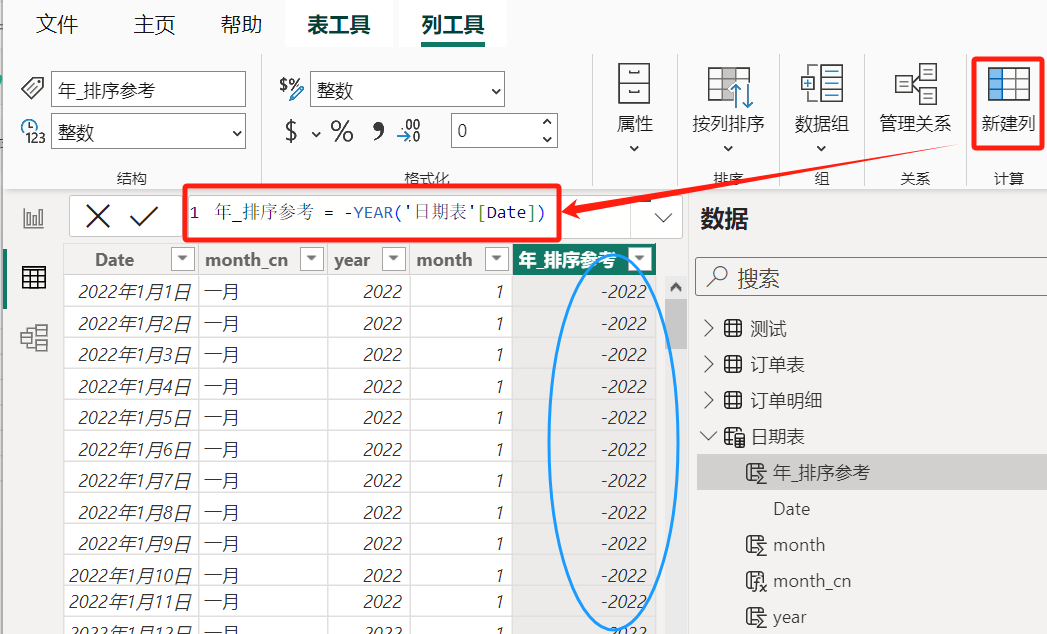Edit the column name field 年_排序参考
1047x634 pixels.
[148, 90]
